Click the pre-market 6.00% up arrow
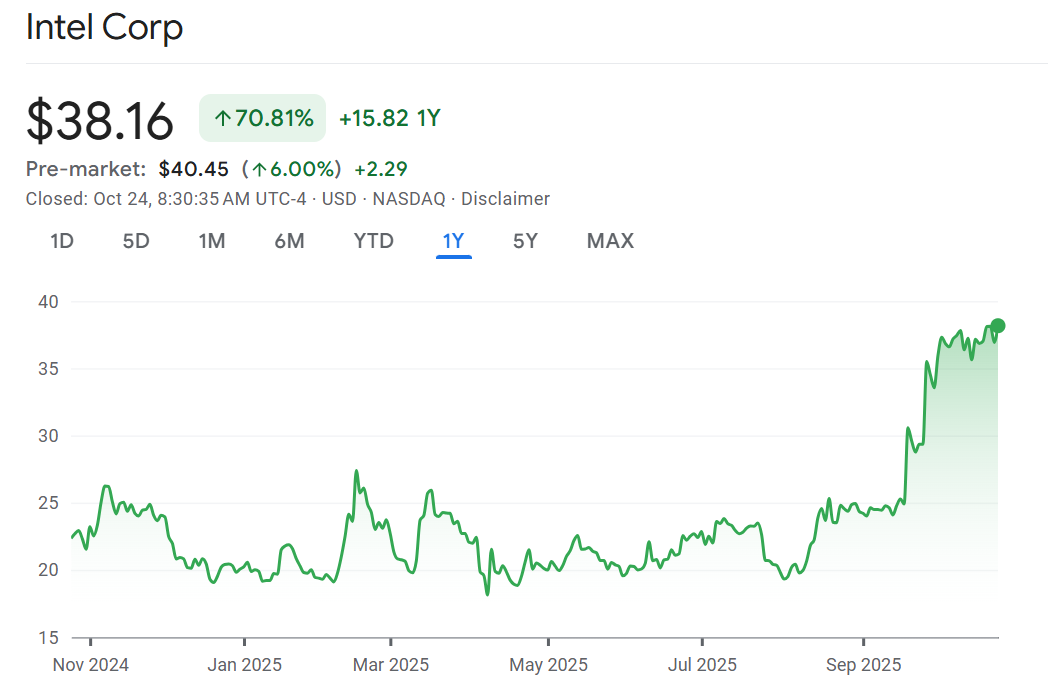Image resolution: width=1048 pixels, height=693 pixels. 259,169
